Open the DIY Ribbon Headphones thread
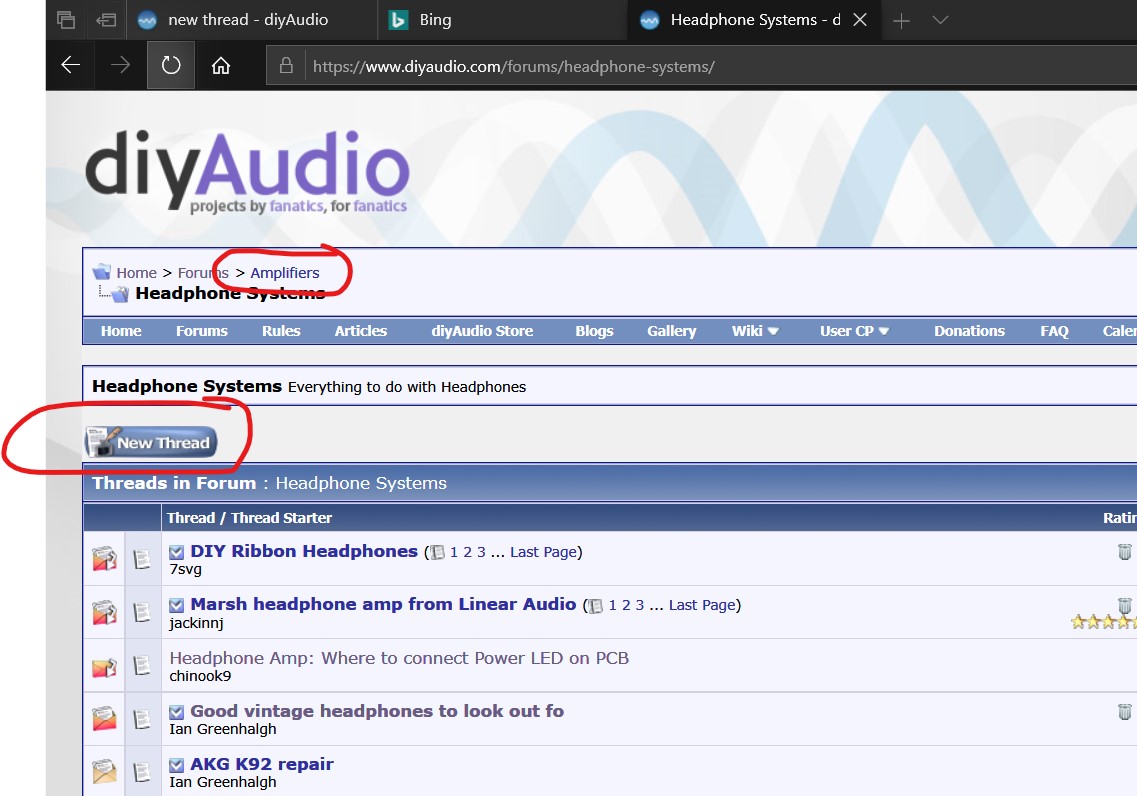Image resolution: width=1137 pixels, height=796 pixels. tap(304, 551)
